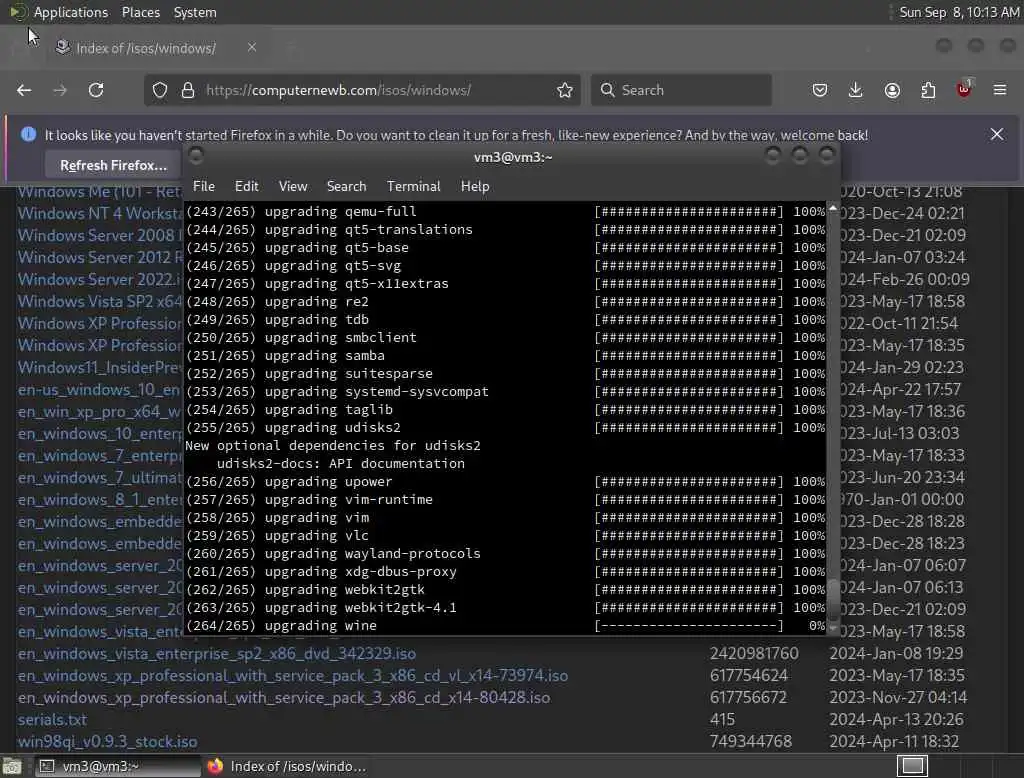Click the terminal scrollbar up arrow
Viewport: 1024px width, 778px height.
pos(833,208)
